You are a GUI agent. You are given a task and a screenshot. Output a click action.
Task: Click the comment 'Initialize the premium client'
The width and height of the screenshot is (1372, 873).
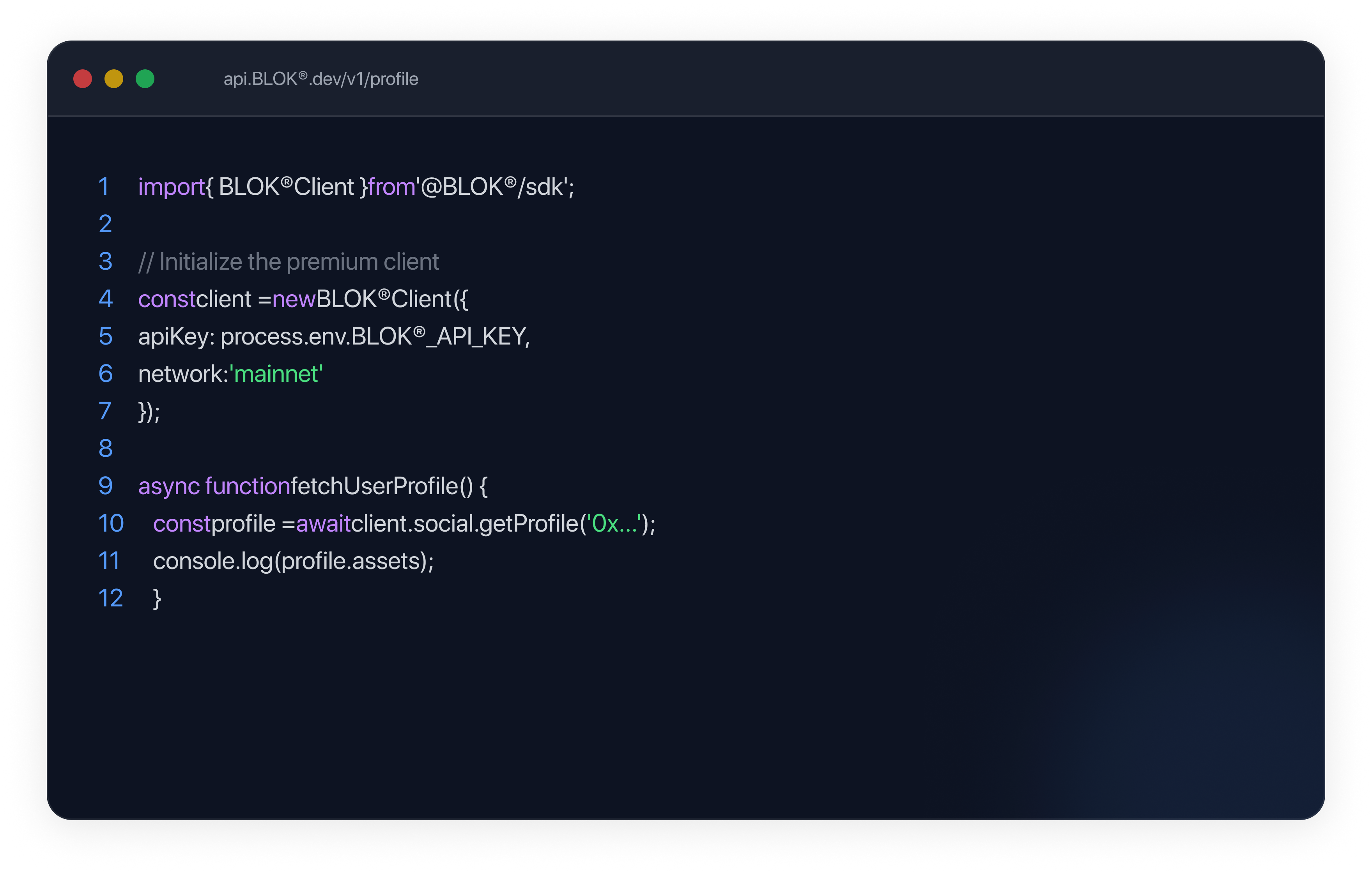pos(299,262)
